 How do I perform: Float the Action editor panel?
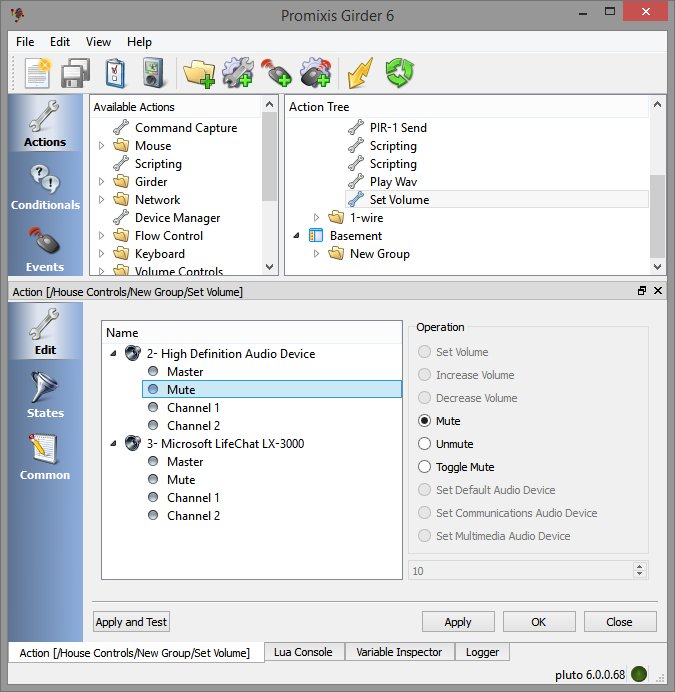click(642, 290)
